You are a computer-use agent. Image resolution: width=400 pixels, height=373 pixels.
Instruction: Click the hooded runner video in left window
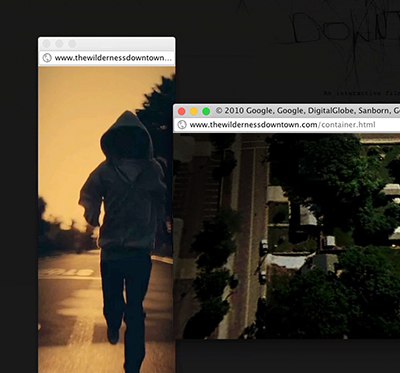(107, 219)
